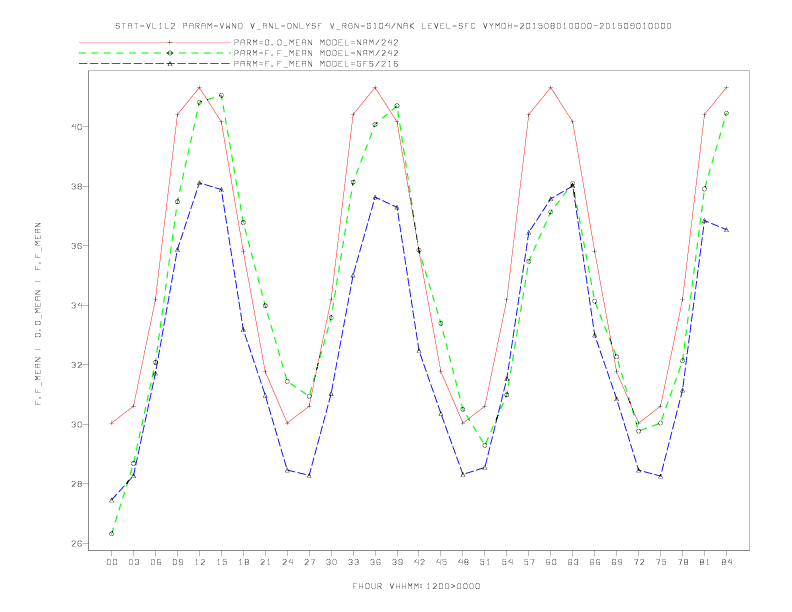Click red observed plus marker at hour 00
Image resolution: width=792 pixels, height=612 pixels.
tap(112, 423)
